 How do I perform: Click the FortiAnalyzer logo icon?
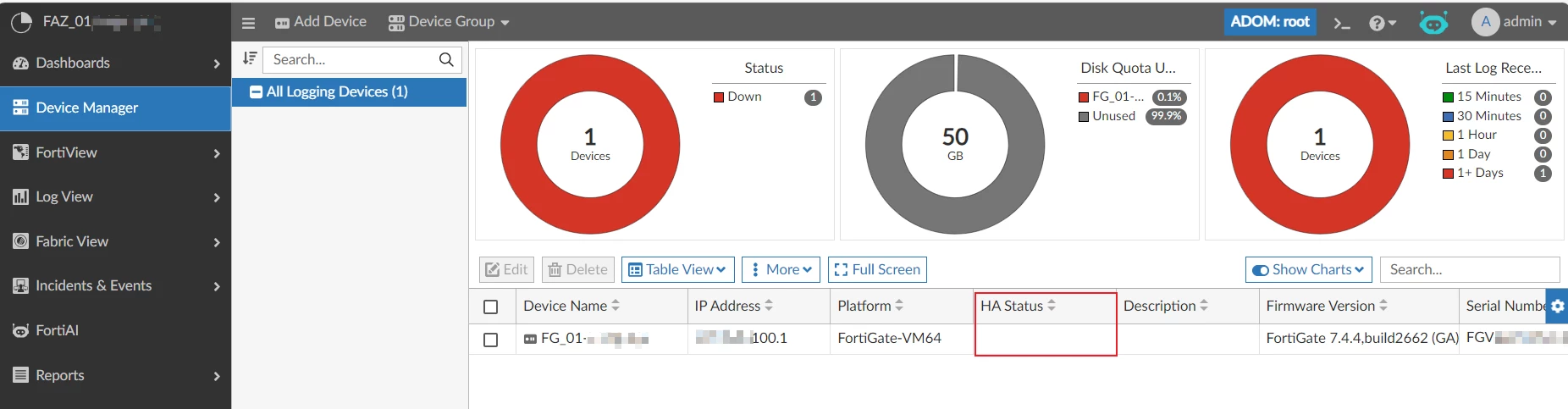click(x=21, y=22)
